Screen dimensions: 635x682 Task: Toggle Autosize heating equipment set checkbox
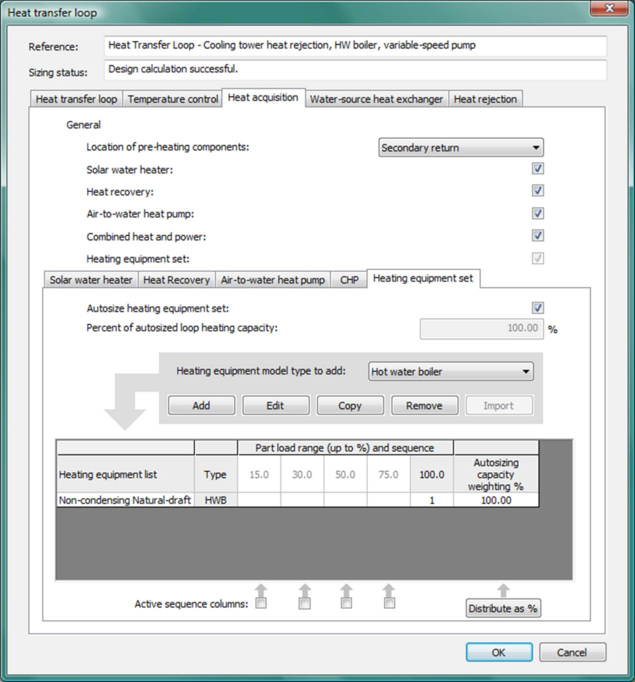[x=538, y=308]
